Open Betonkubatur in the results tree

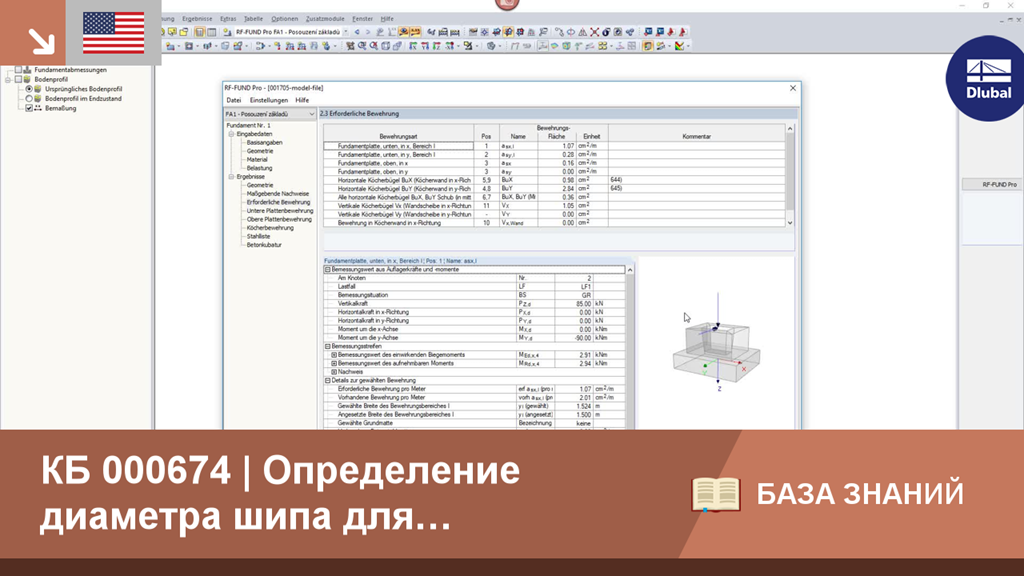(264, 245)
